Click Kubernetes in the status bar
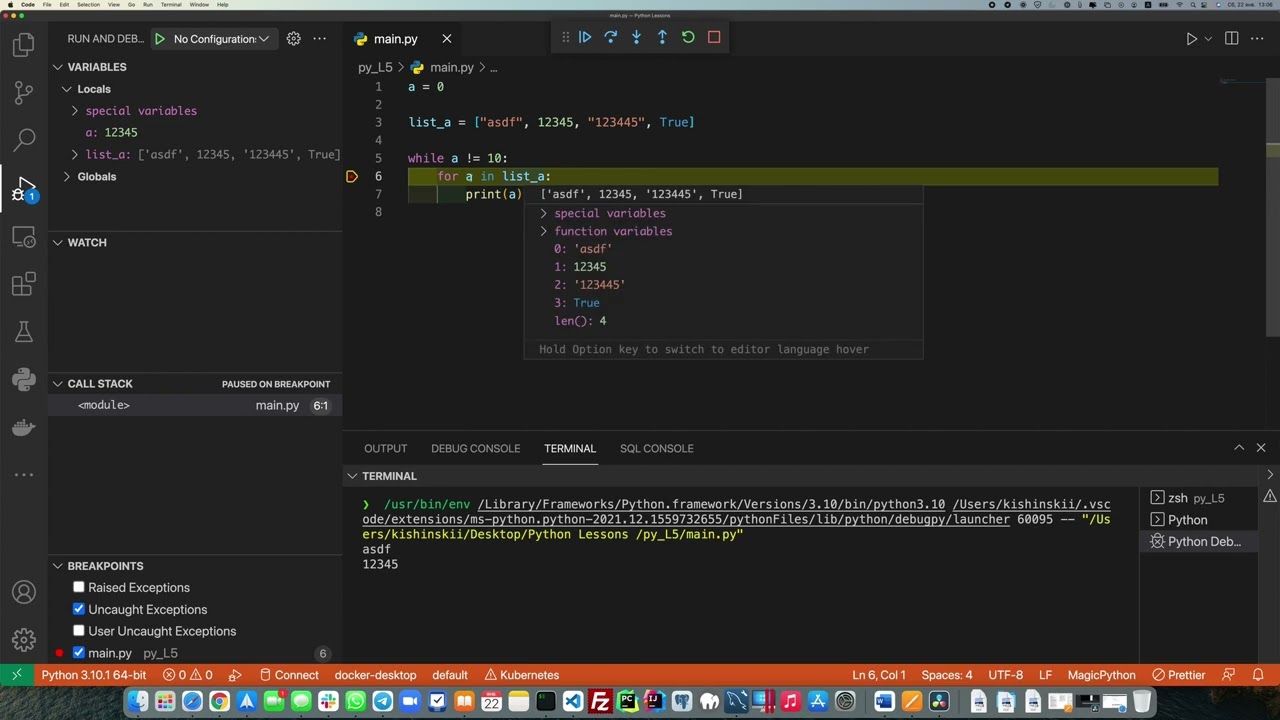The image size is (1280, 720). [521, 675]
